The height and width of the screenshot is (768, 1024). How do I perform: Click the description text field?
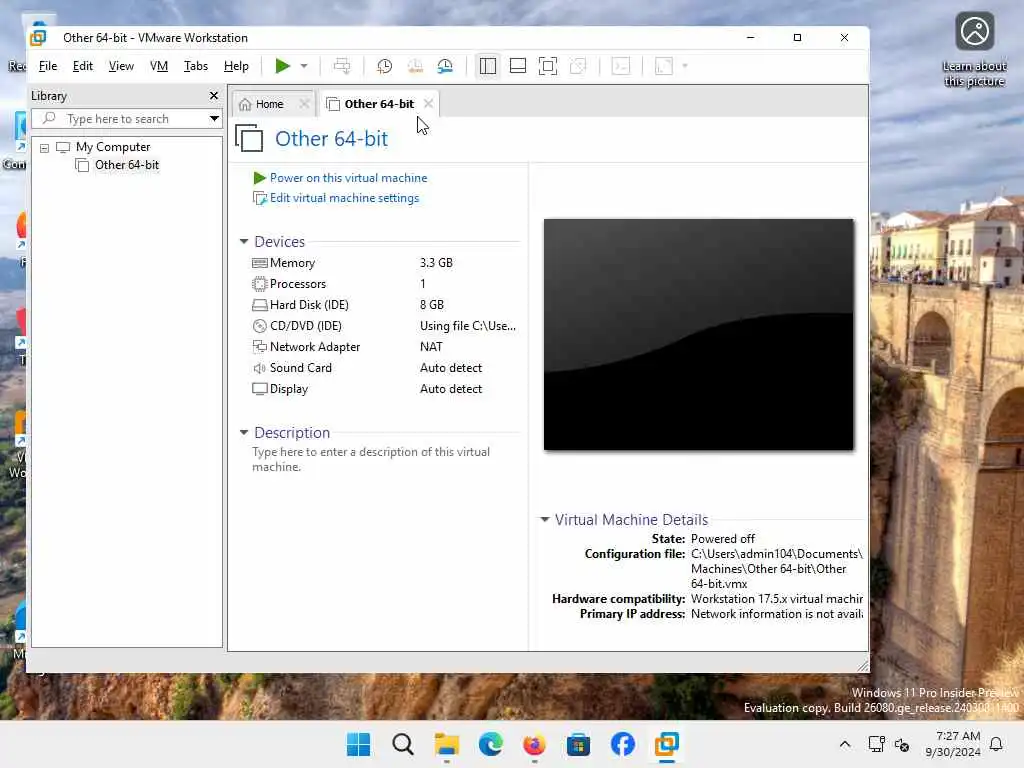pyautogui.click(x=371, y=459)
